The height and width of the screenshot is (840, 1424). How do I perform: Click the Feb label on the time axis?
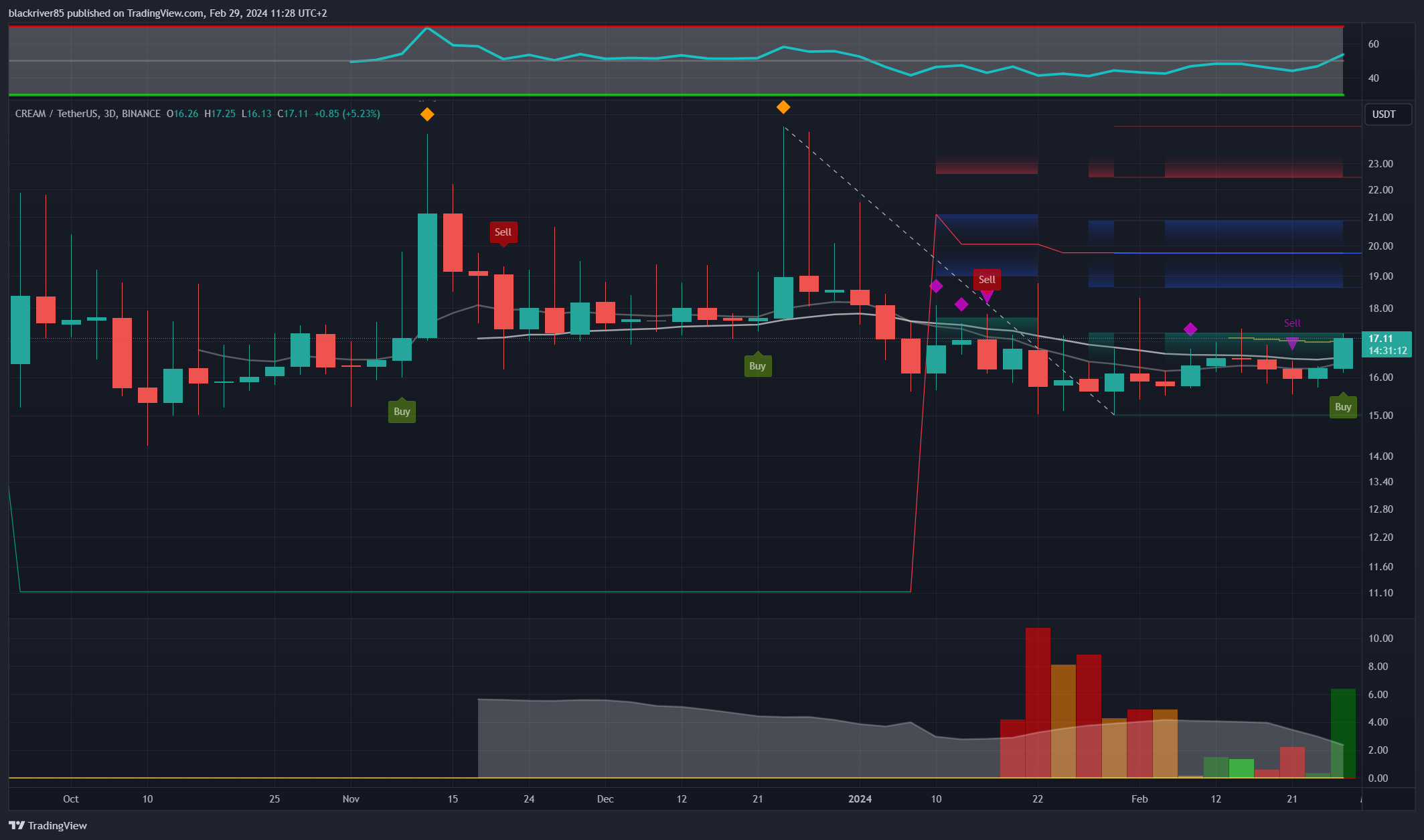pyautogui.click(x=1139, y=799)
